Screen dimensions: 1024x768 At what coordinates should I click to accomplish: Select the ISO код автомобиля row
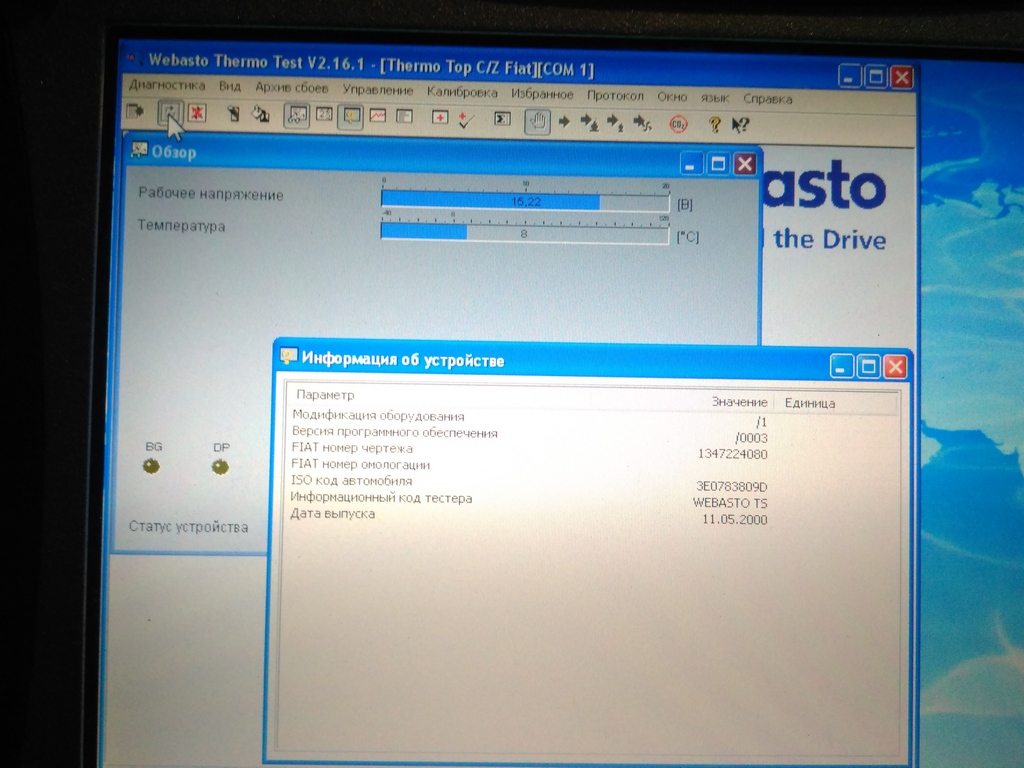(529, 483)
